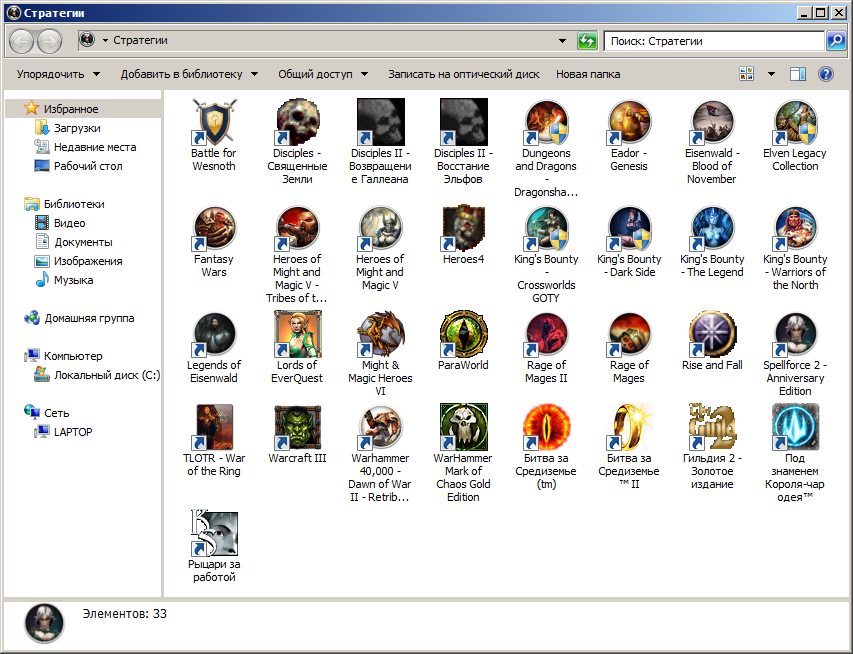Select the Elven Legacy Collection icon

click(795, 122)
